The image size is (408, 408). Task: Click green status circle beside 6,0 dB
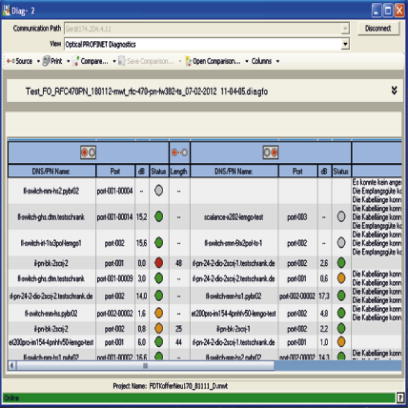(x=159, y=342)
